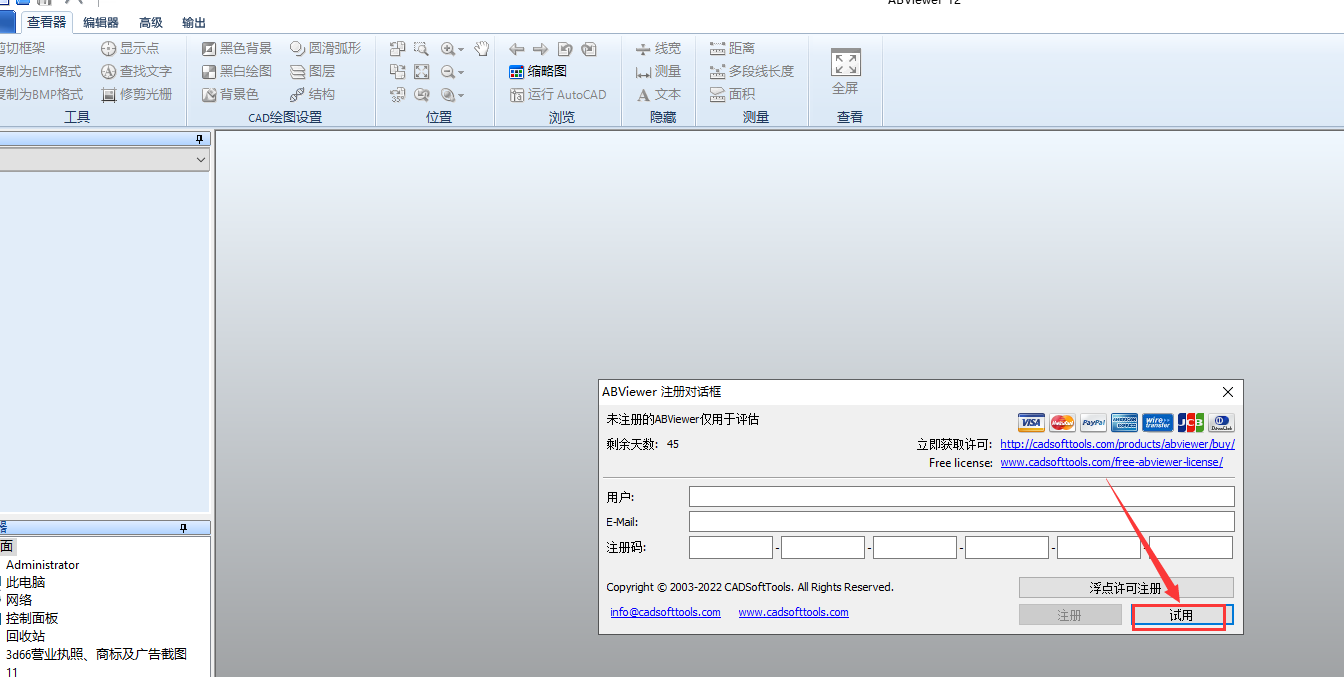The width and height of the screenshot is (1344, 677).
Task: Toggle the 显示点 show point tool
Action: point(130,48)
